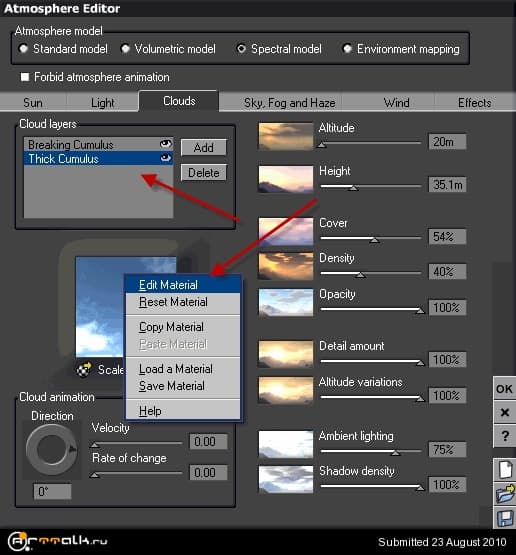Choose Save Material menu entry
Screen dimensions: 516x555
pos(183,386)
